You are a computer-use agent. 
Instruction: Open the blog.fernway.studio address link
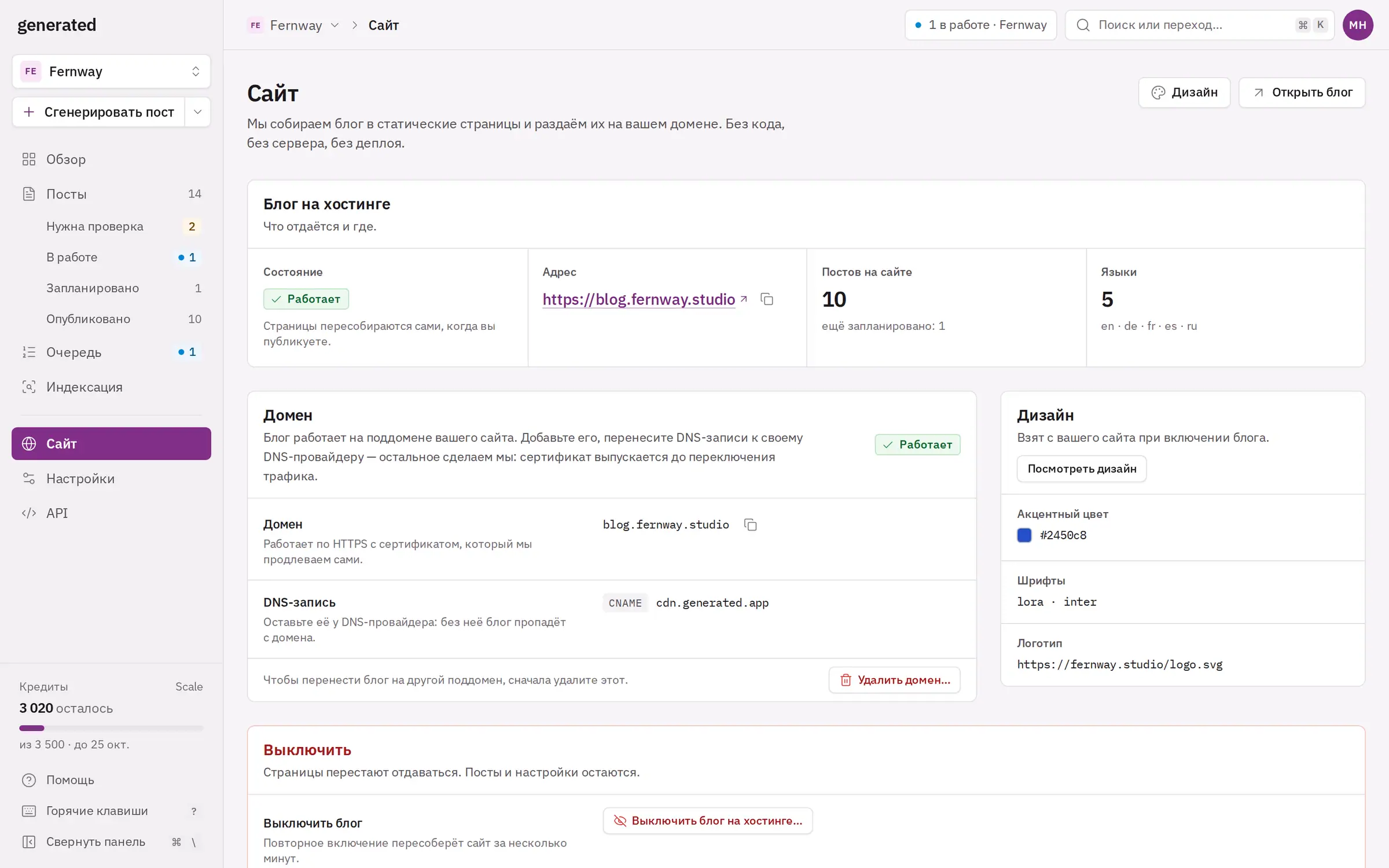638,299
